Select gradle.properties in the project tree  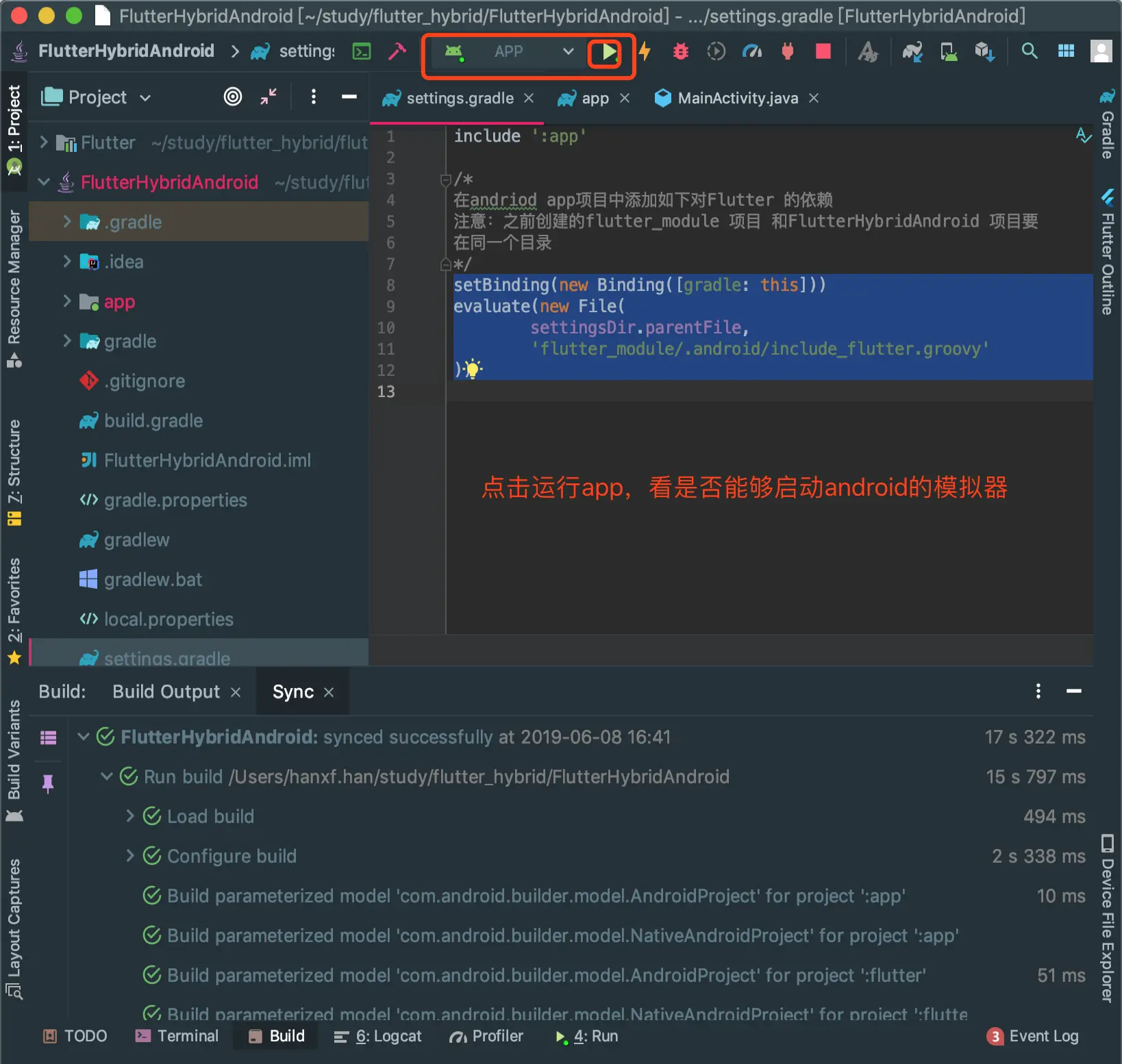pos(175,500)
